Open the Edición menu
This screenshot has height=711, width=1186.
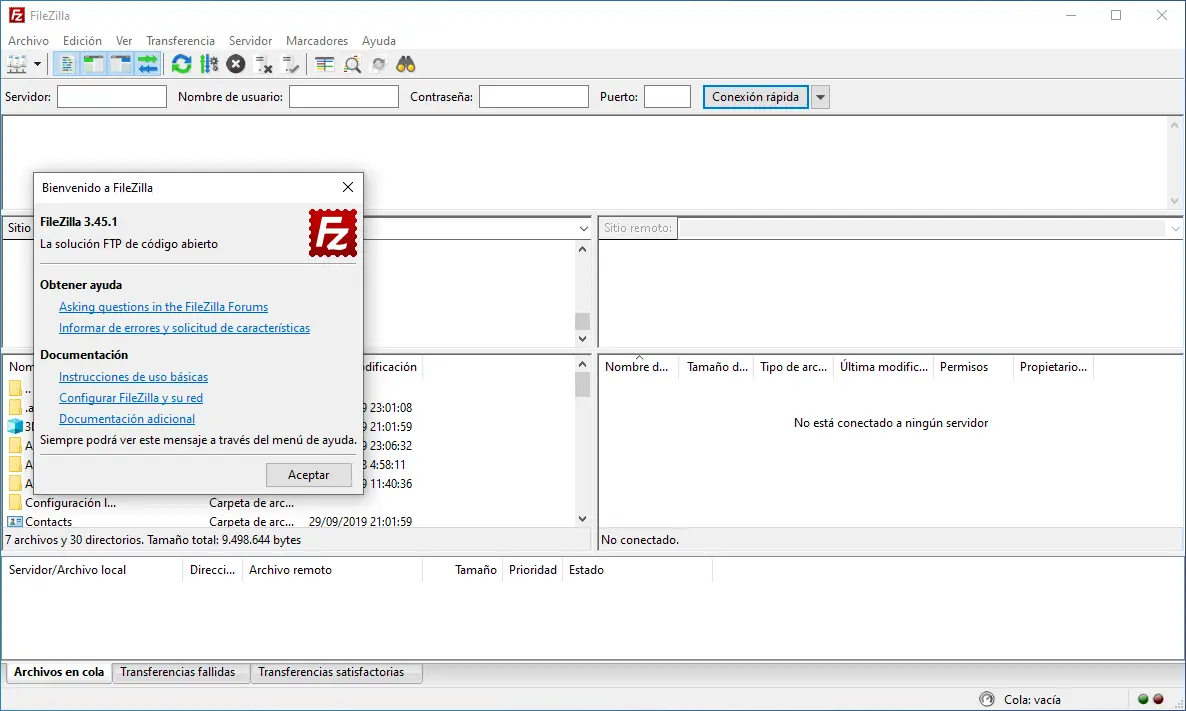coord(82,41)
